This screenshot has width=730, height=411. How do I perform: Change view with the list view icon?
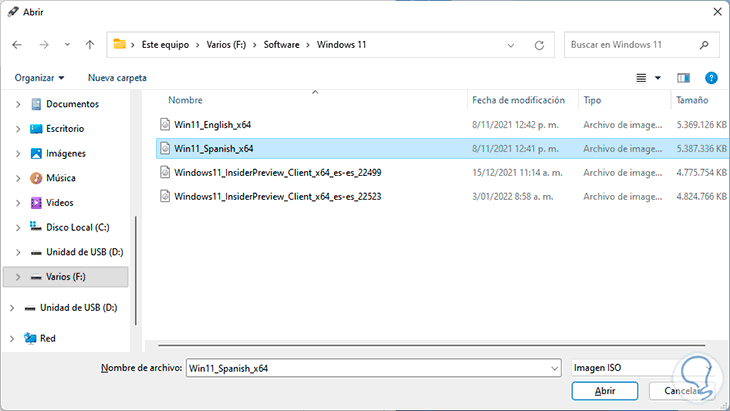tap(641, 78)
